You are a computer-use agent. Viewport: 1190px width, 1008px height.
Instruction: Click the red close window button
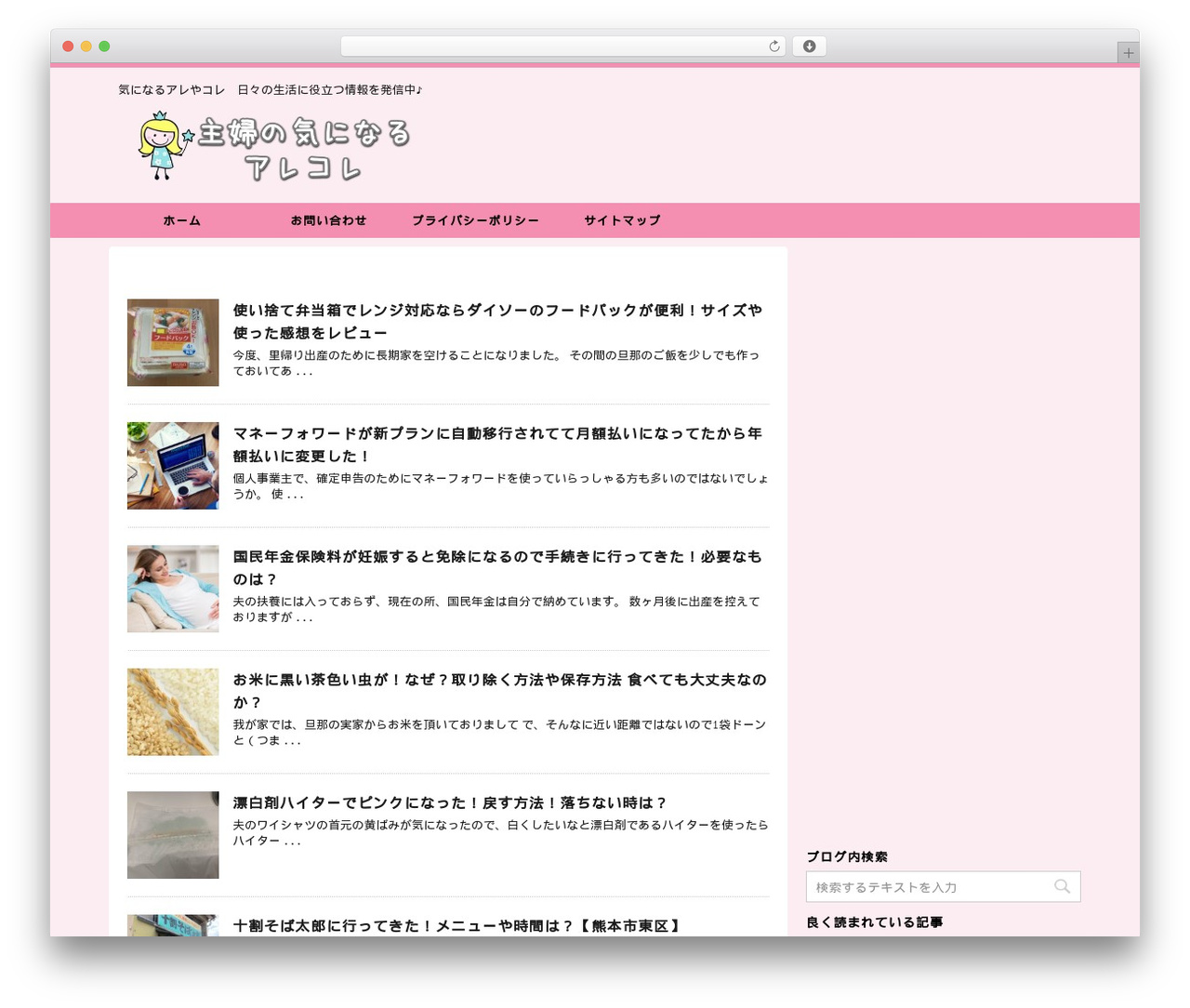click(x=68, y=46)
